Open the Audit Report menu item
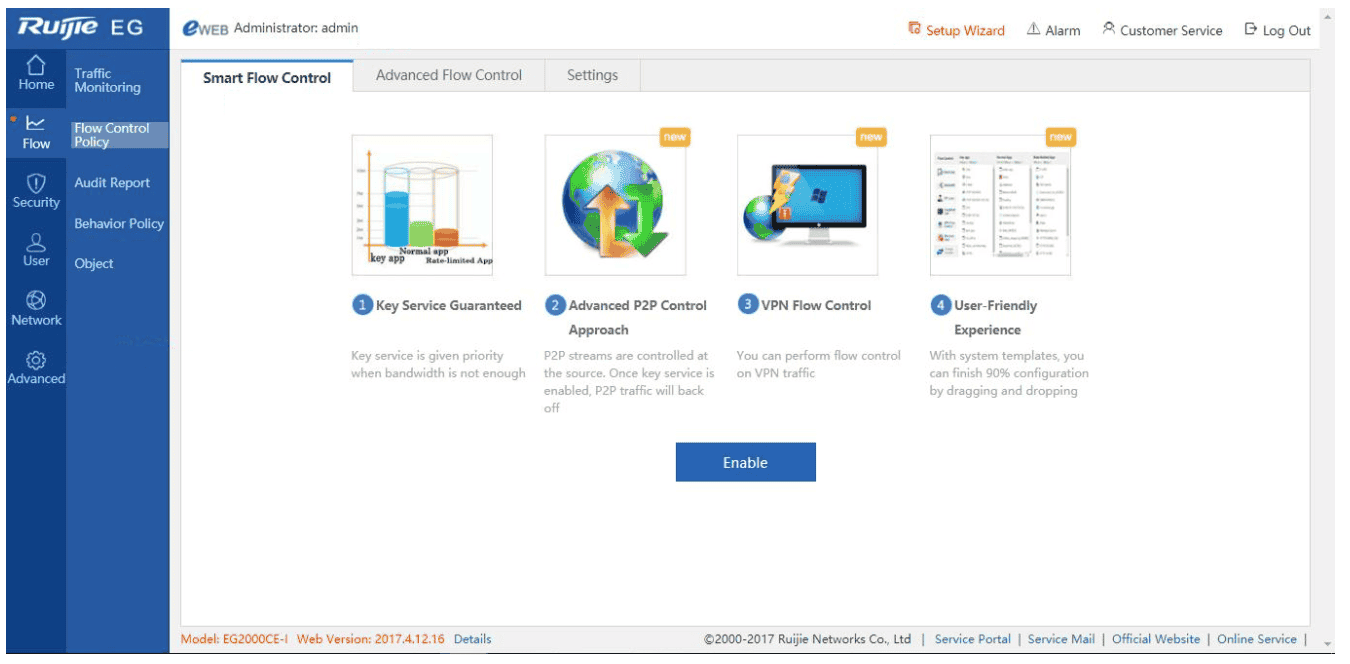Screen dimensions: 1350x664 (110, 183)
